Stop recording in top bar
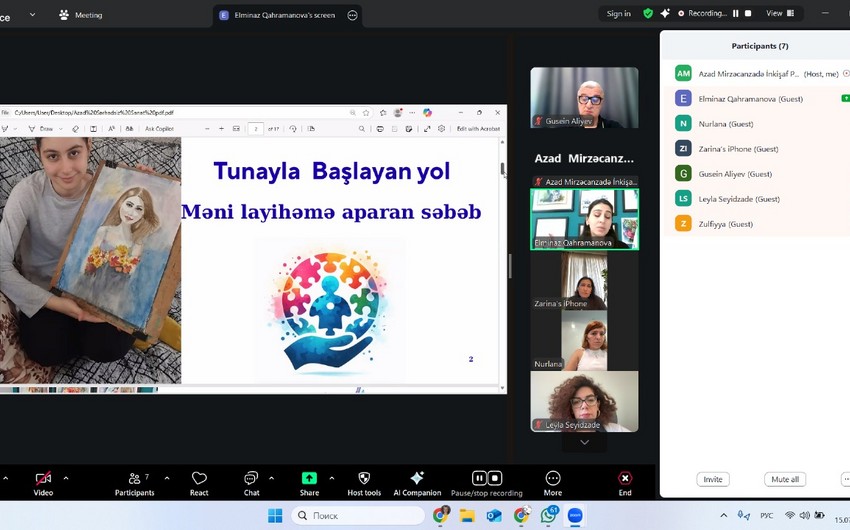 (x=748, y=14)
